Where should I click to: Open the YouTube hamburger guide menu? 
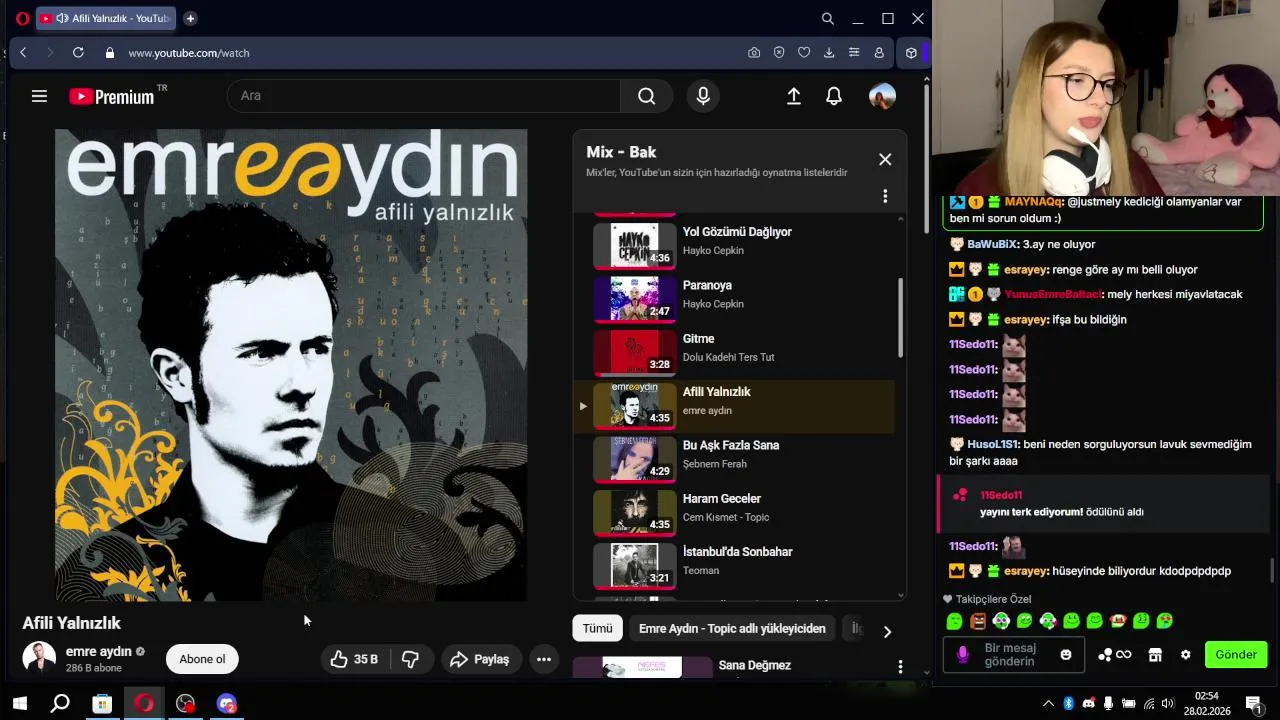click(x=39, y=96)
